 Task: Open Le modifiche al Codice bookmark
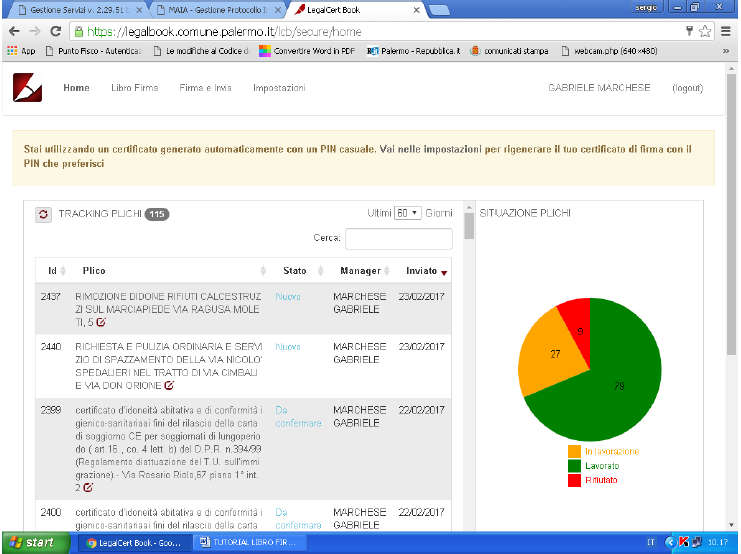pos(201,51)
